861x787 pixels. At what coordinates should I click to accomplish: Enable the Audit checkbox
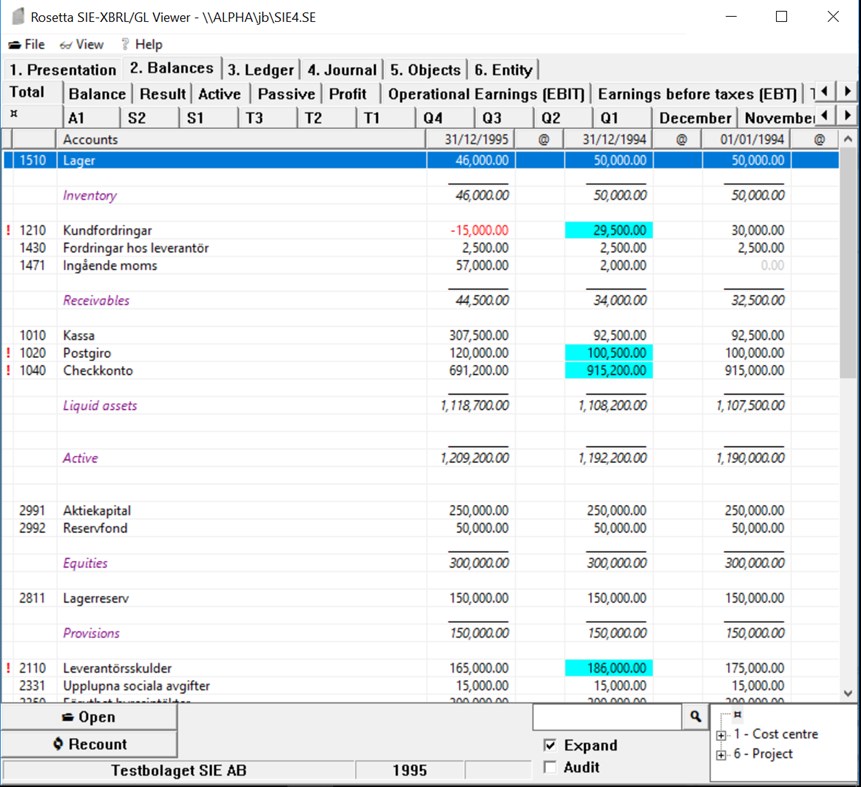[x=549, y=767]
